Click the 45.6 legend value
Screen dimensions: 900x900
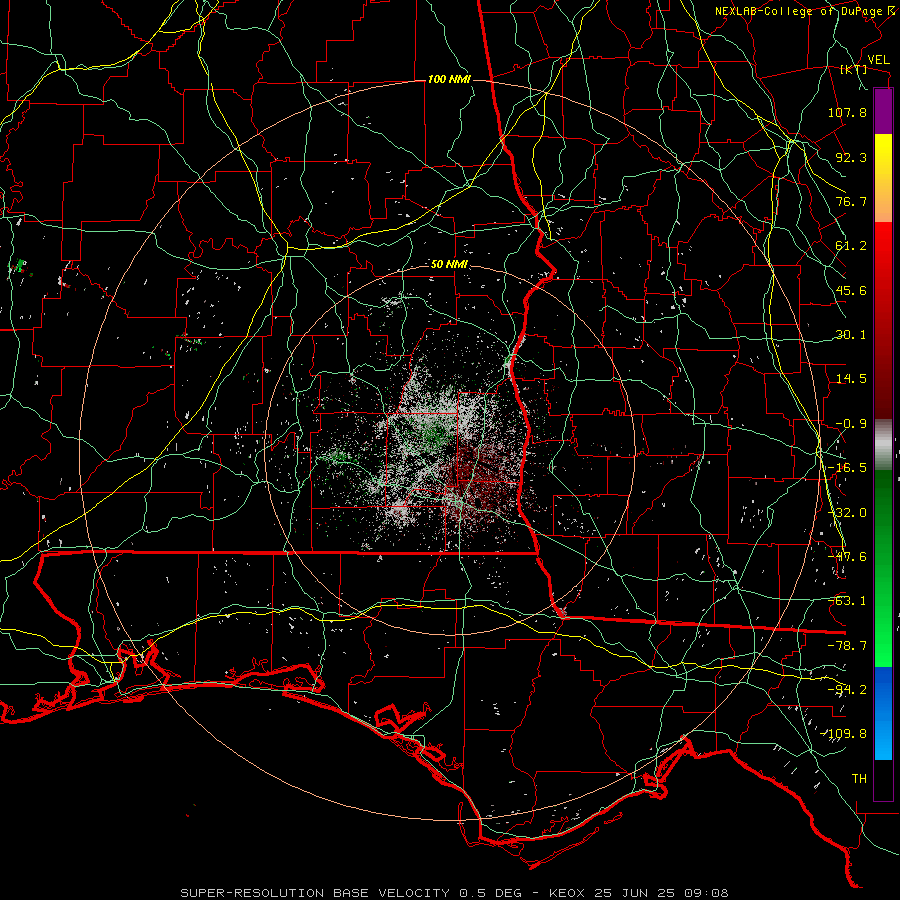[x=851, y=290]
